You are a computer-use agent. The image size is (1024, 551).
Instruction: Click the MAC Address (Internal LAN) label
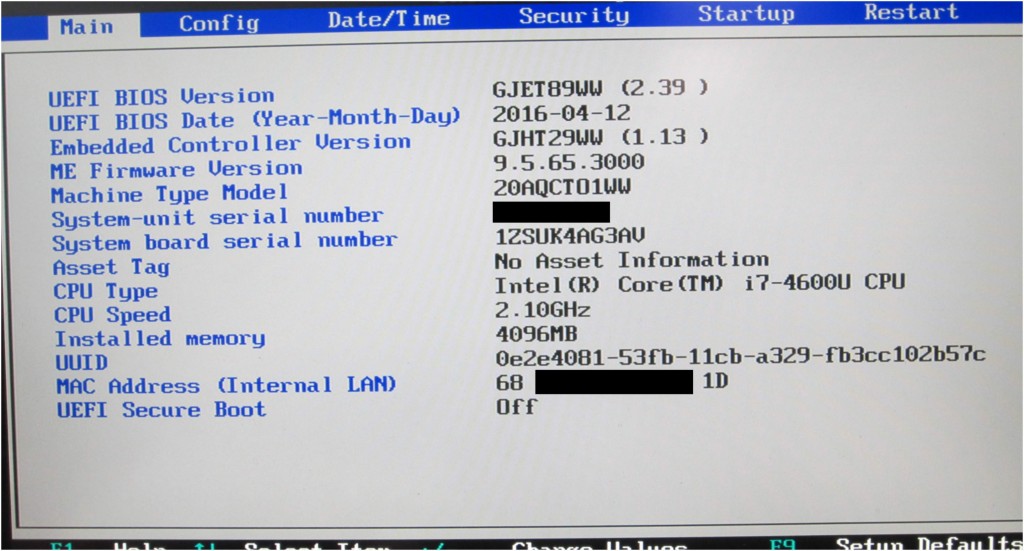[x=227, y=385]
